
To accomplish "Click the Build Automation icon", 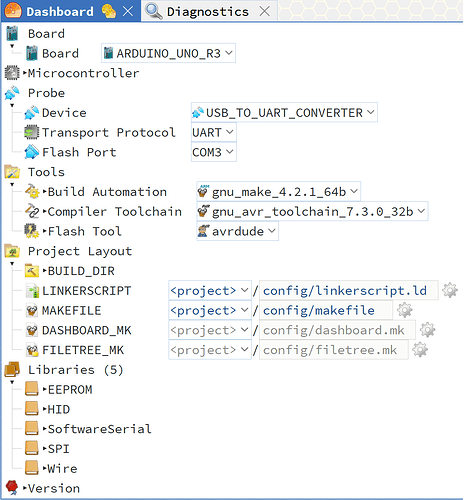I will click(32, 192).
